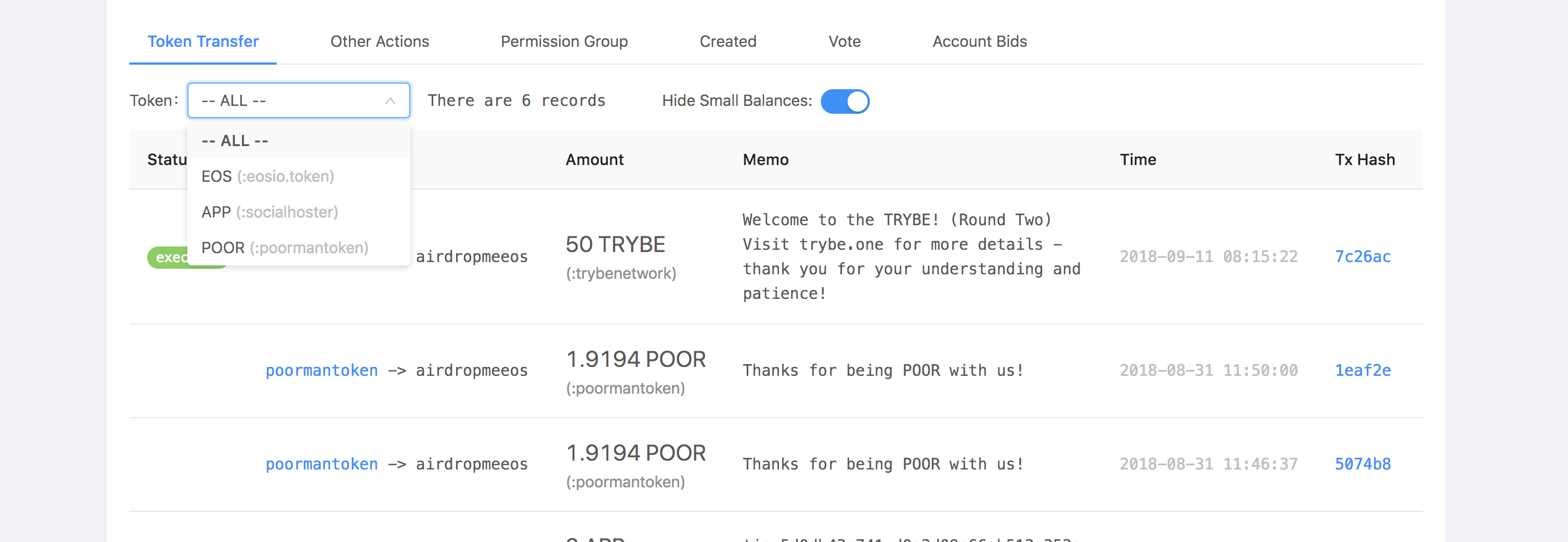Screen dimensions: 1568x542
Task: View the Account Bids tab
Action: coord(979,41)
